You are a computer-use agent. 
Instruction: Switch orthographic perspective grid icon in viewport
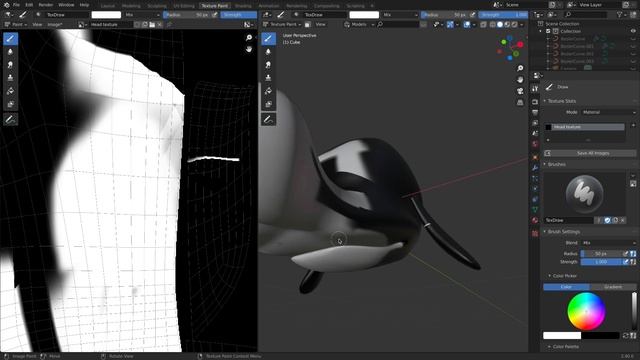520,102
